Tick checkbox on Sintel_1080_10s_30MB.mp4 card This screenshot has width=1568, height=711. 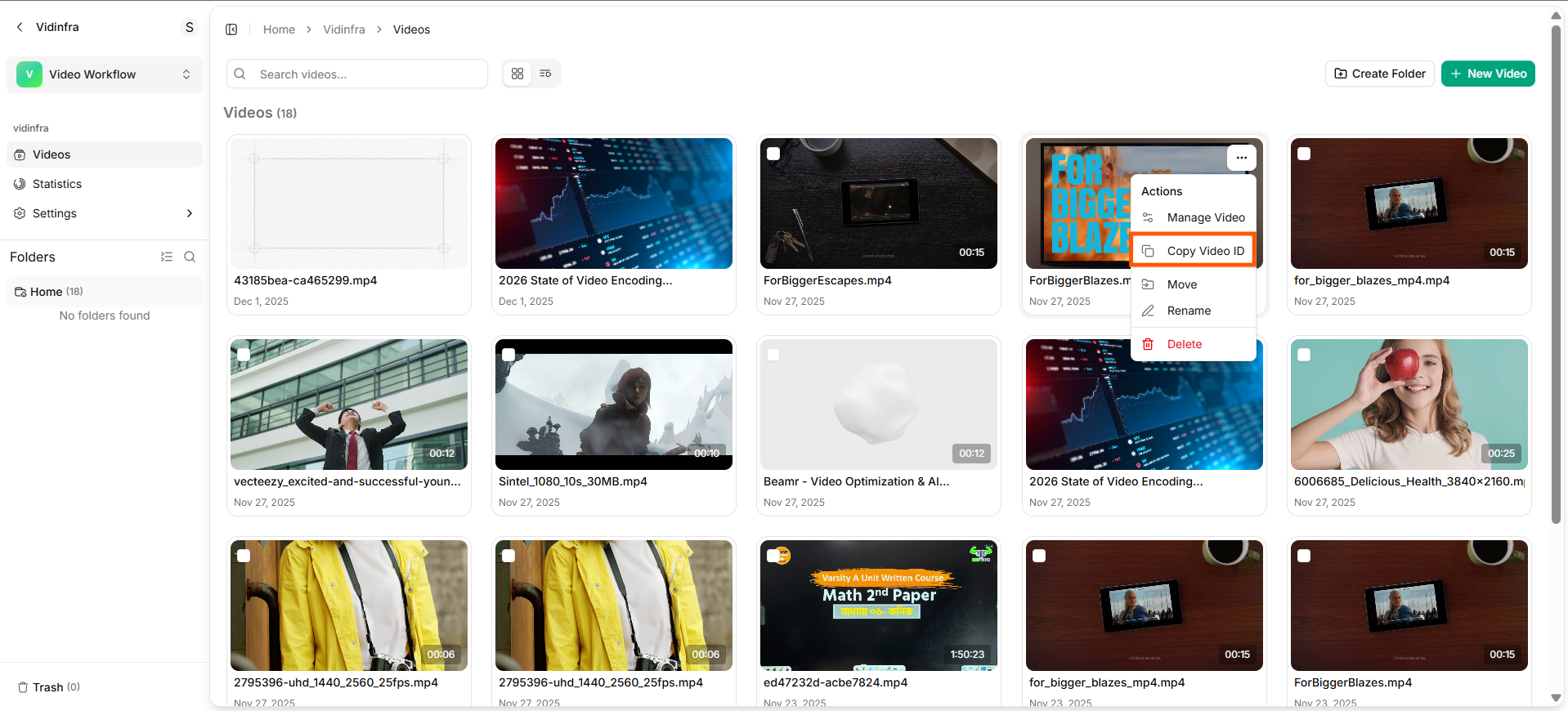point(508,355)
